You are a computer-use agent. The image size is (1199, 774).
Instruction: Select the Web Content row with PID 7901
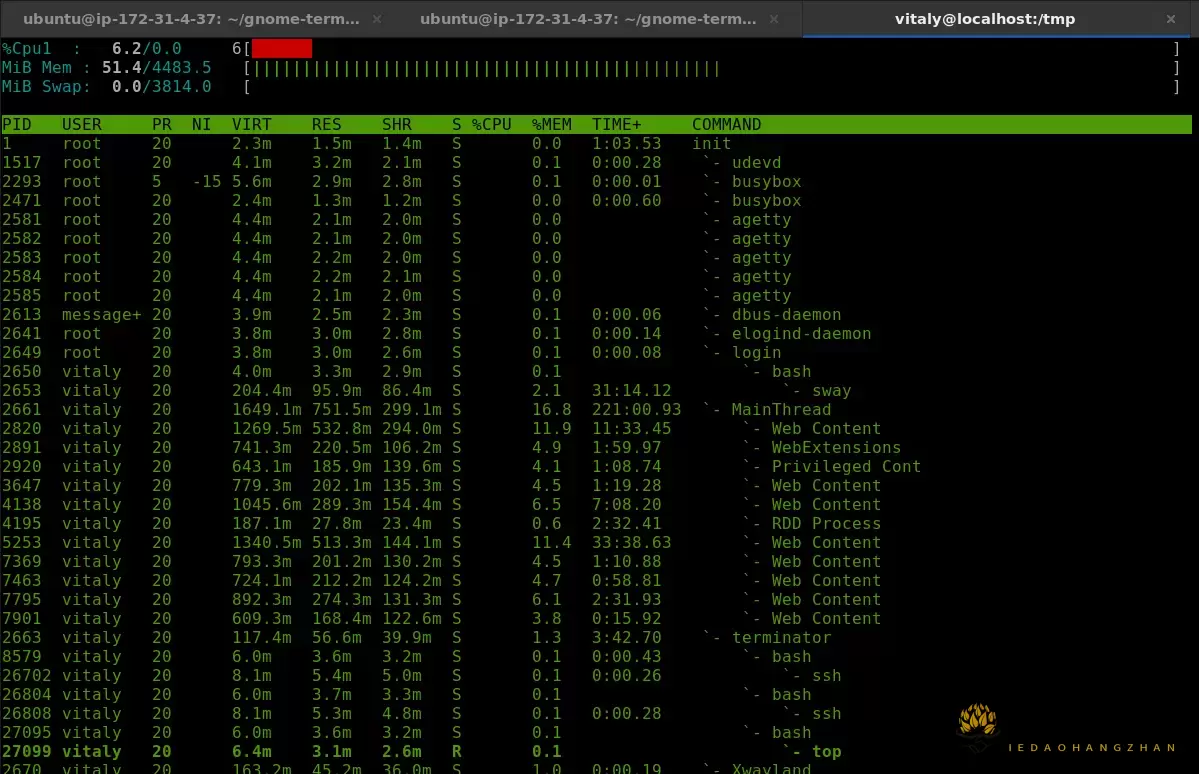click(596, 619)
